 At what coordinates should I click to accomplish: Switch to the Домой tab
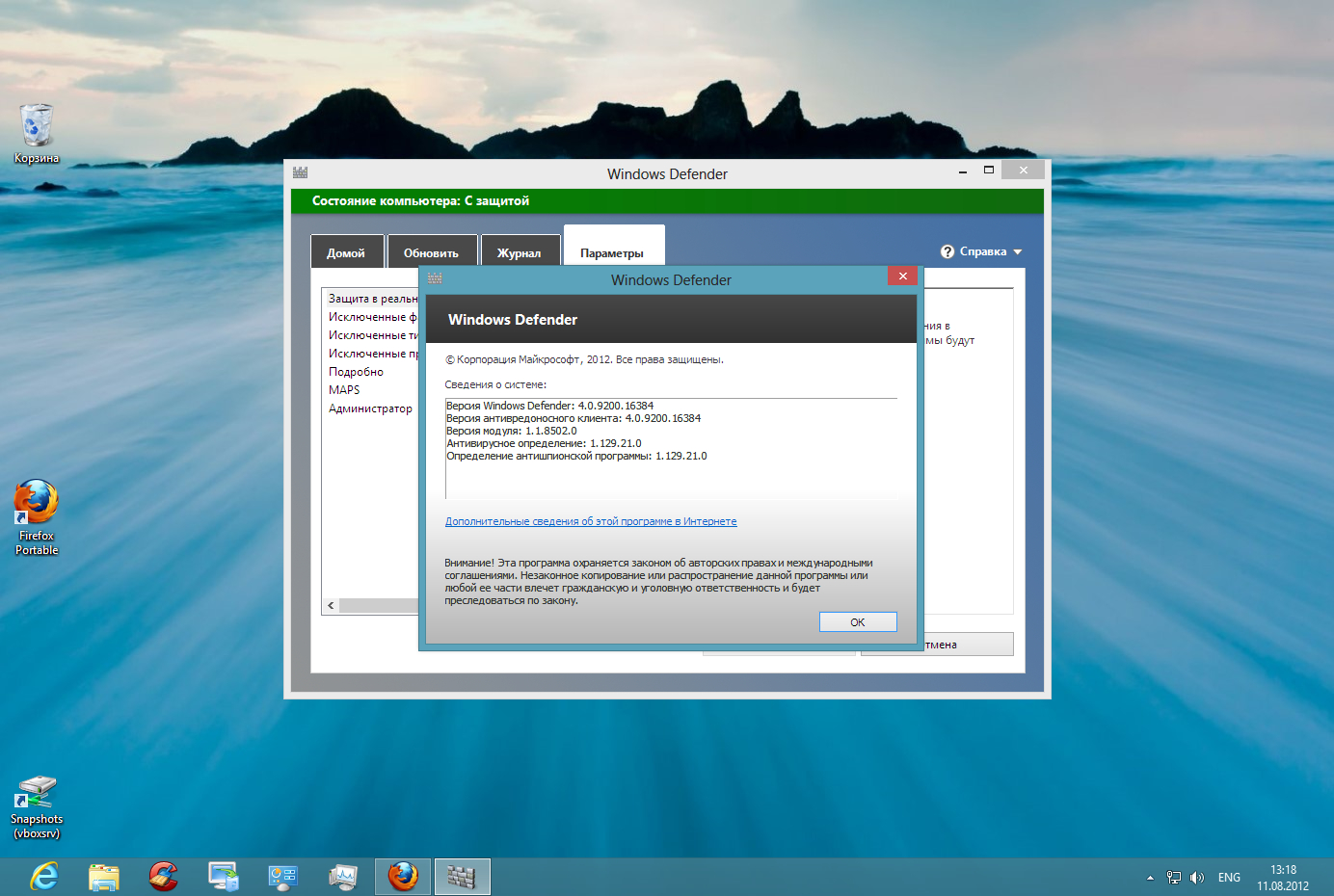(x=346, y=252)
